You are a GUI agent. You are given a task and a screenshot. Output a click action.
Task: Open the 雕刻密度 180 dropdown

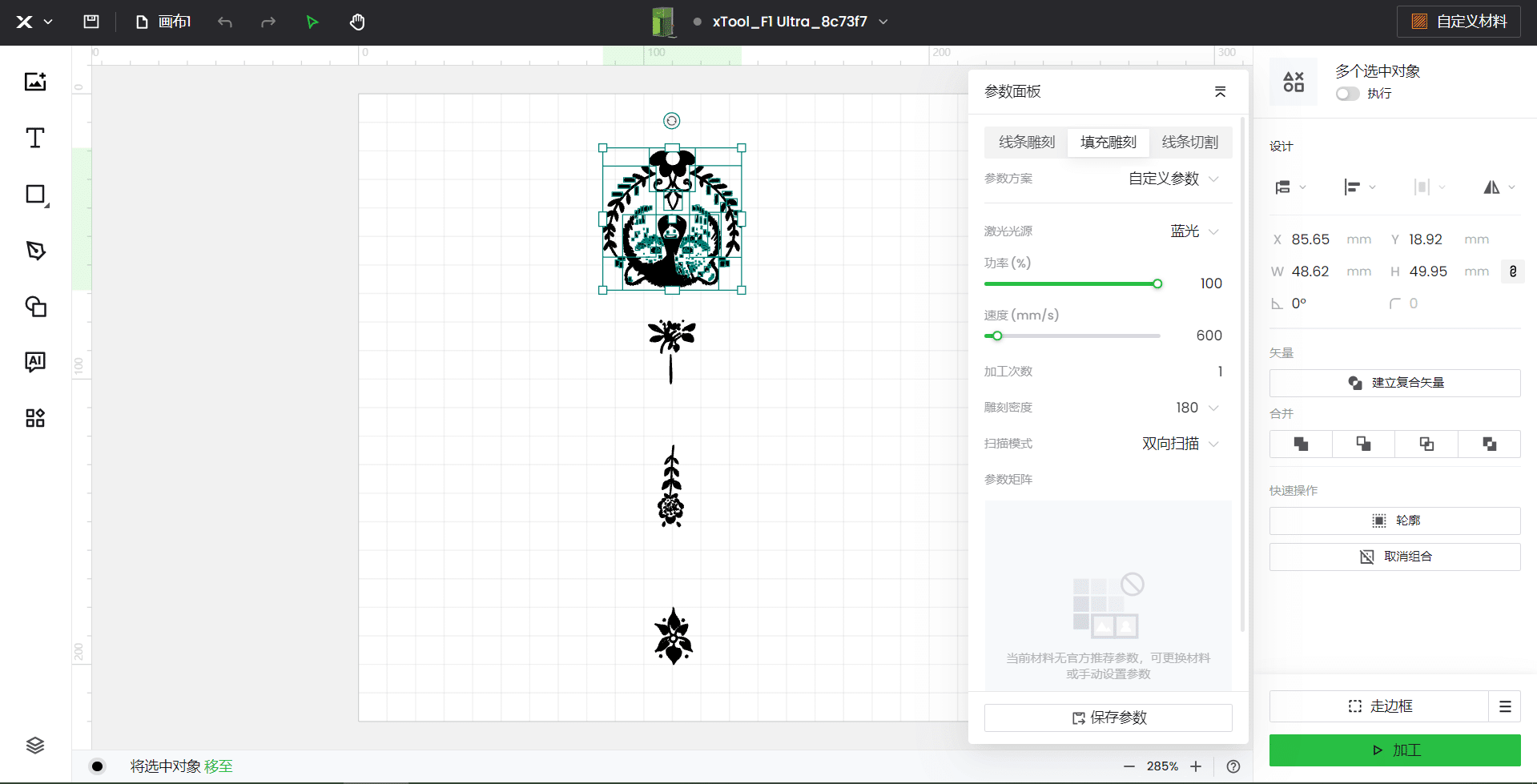click(x=1197, y=408)
